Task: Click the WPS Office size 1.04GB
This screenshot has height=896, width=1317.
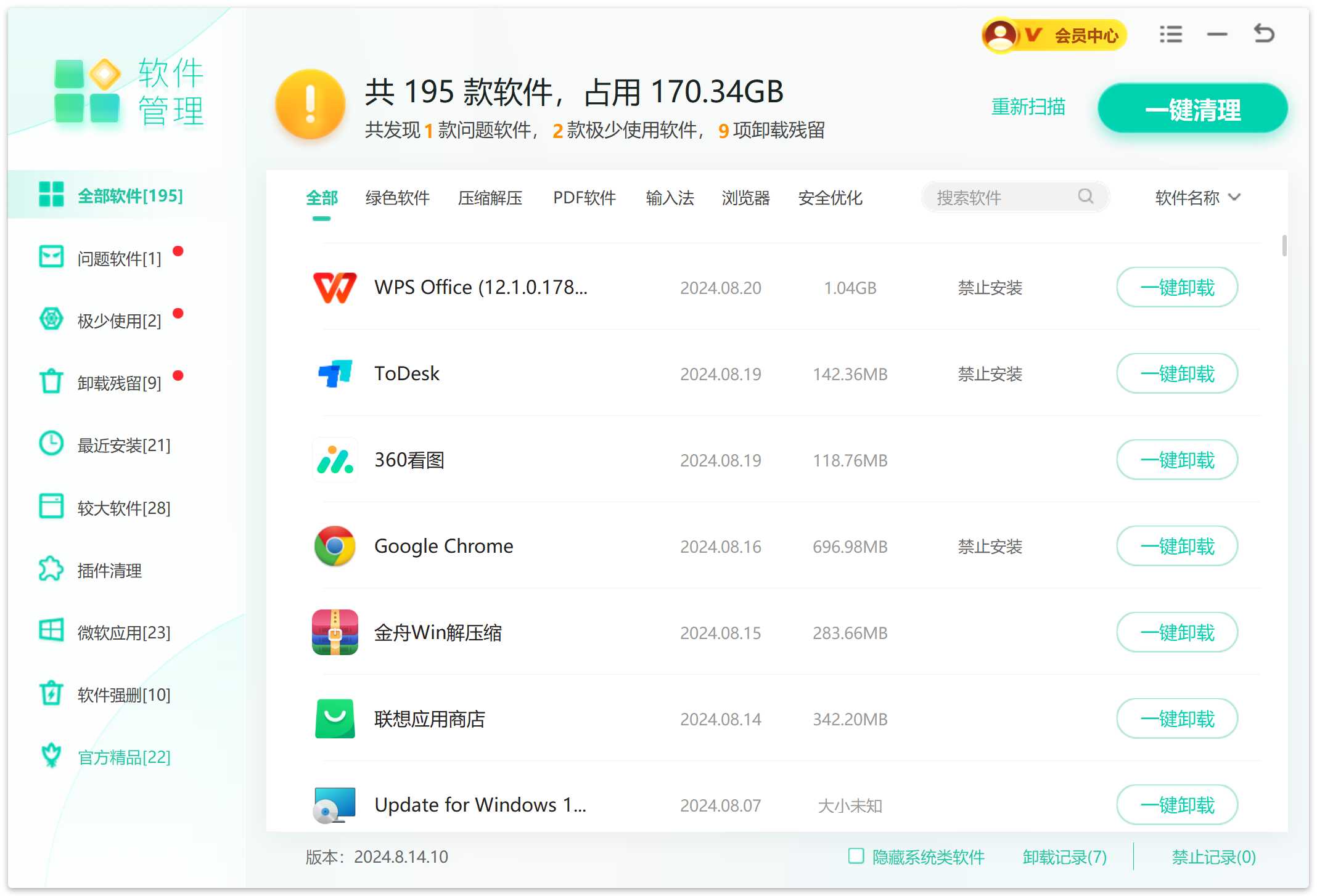Action: pos(850,288)
